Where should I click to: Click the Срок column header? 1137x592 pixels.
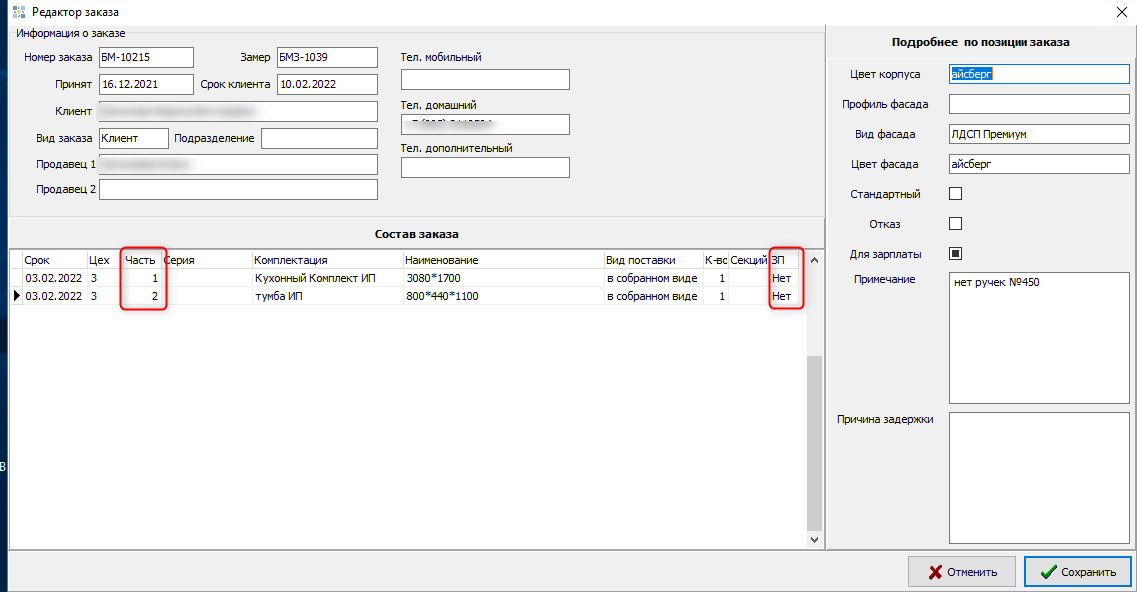pyautogui.click(x=37, y=260)
